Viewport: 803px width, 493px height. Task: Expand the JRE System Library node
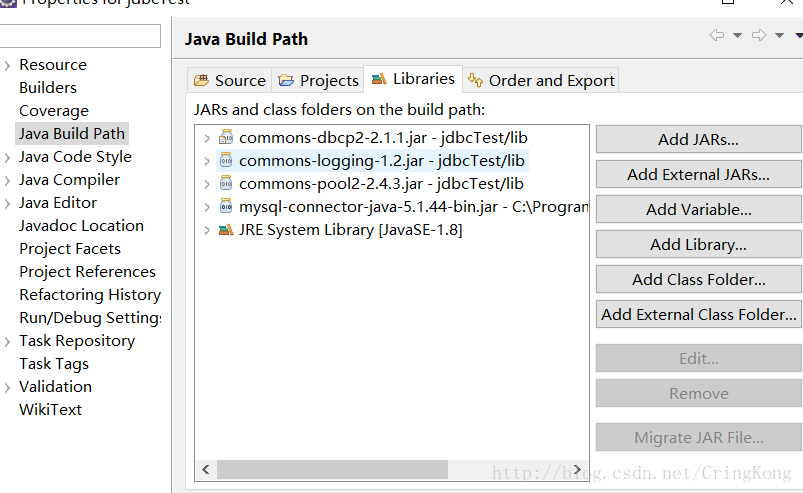coord(207,230)
